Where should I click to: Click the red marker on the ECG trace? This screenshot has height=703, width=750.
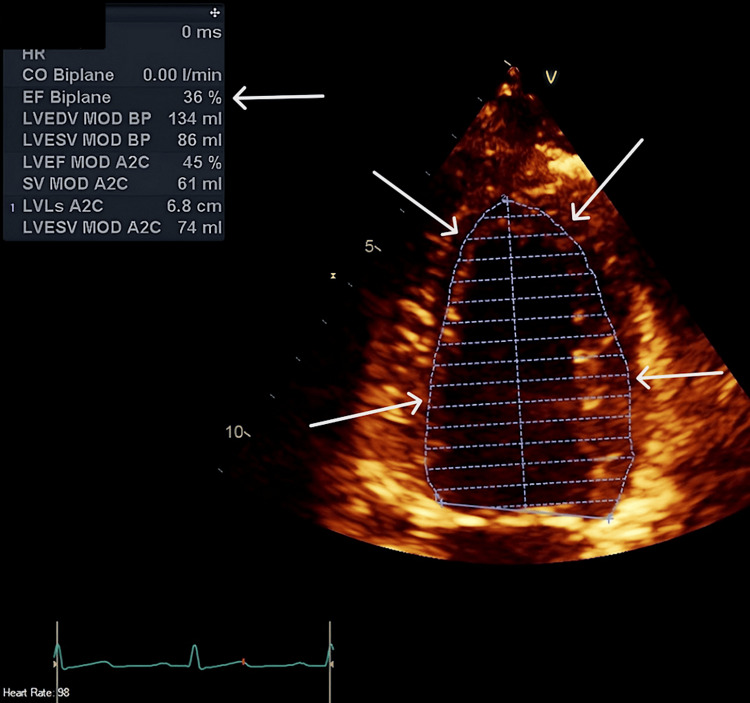(x=243, y=662)
